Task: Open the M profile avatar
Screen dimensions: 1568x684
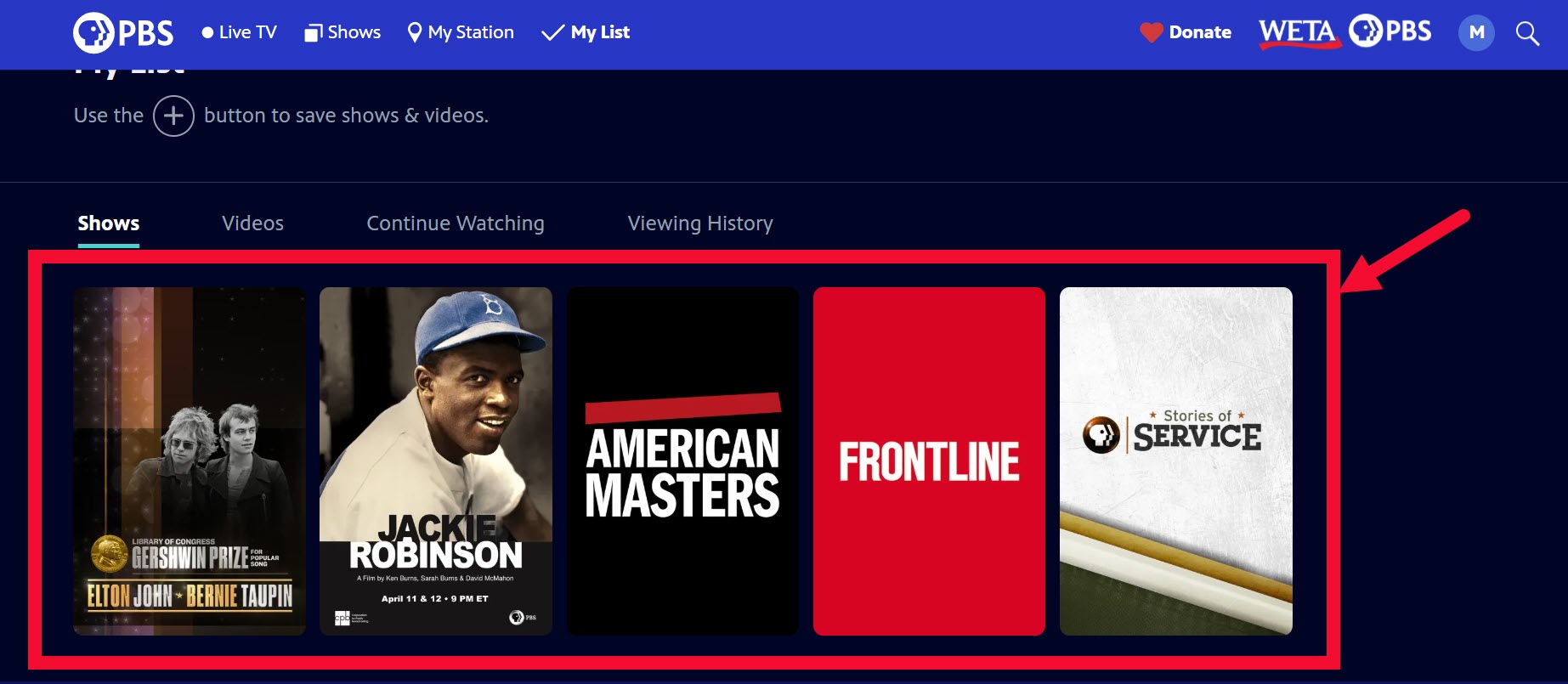Action: coord(1476,33)
